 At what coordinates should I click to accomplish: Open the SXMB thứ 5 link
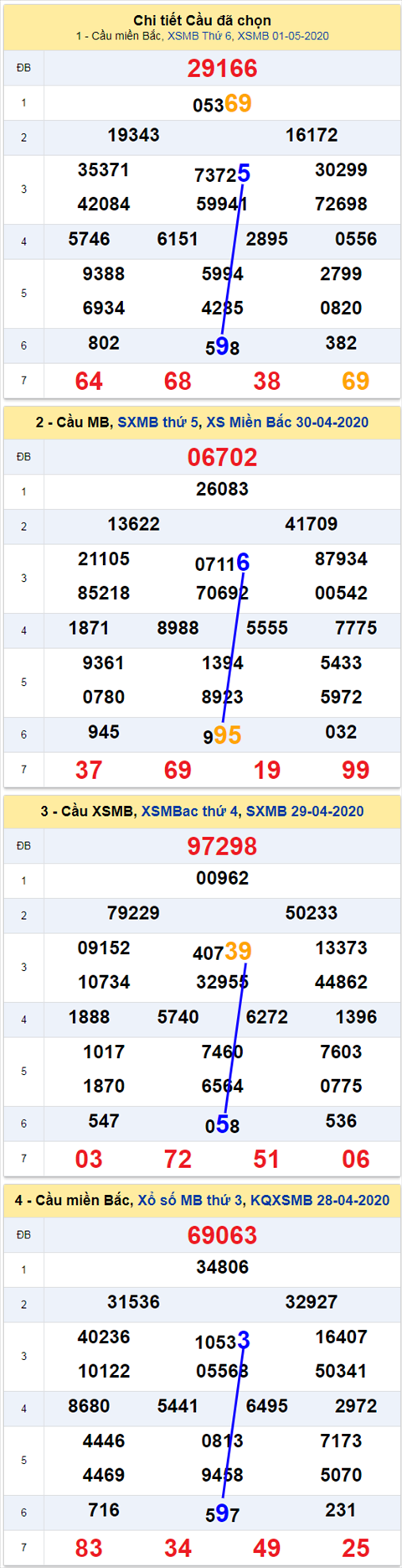pyautogui.click(x=159, y=422)
